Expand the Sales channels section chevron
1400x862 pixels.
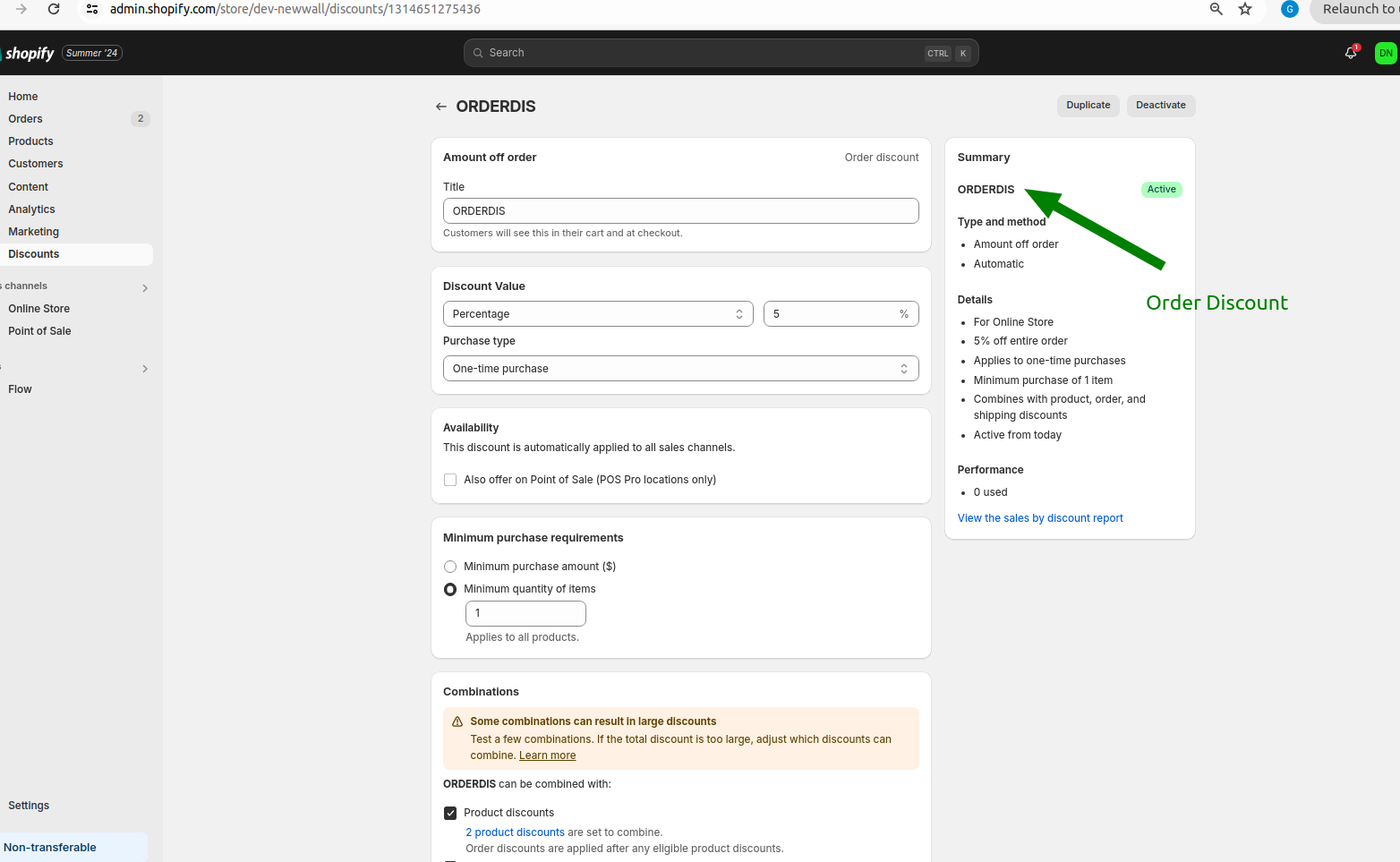click(x=145, y=288)
